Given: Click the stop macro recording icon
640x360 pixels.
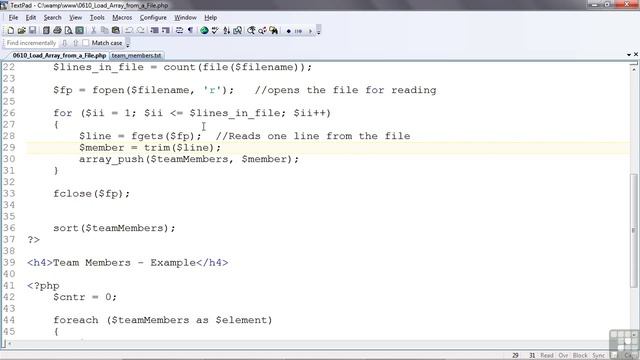Looking at the screenshot, I should [x=298, y=31].
